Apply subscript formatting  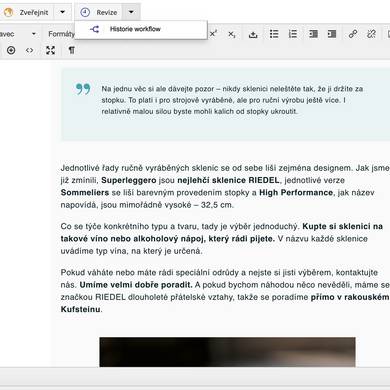232,34
